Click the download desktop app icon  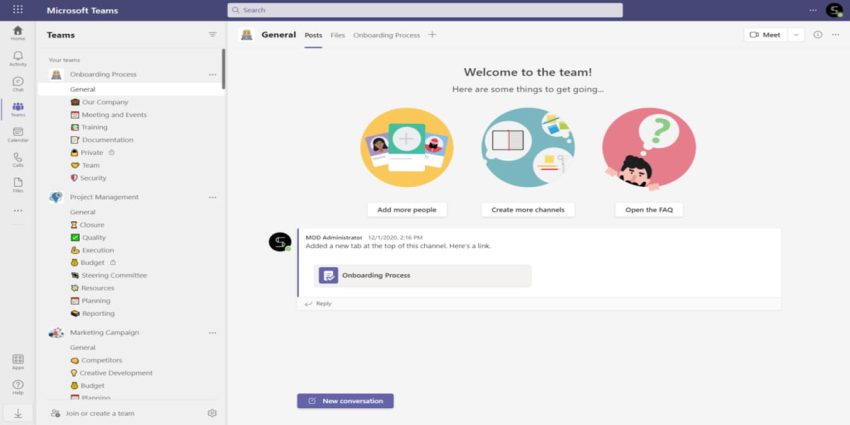(x=18, y=413)
